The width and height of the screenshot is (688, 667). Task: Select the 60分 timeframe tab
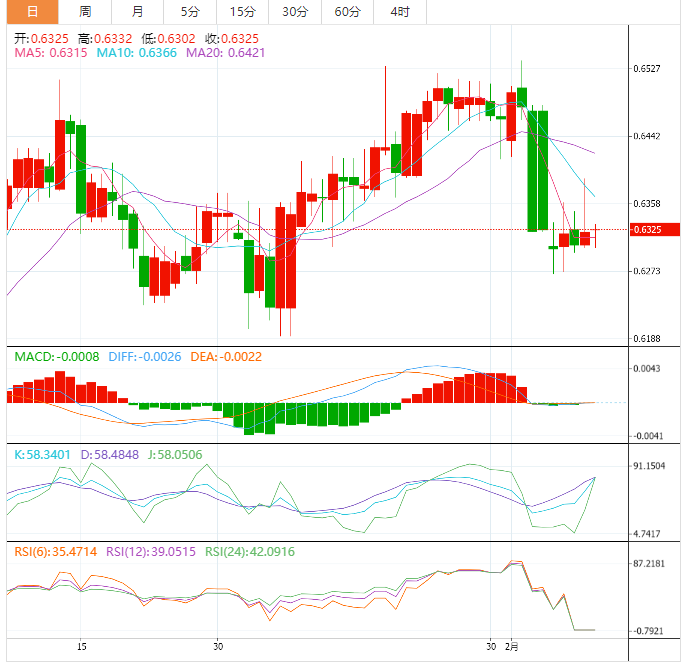pos(348,12)
